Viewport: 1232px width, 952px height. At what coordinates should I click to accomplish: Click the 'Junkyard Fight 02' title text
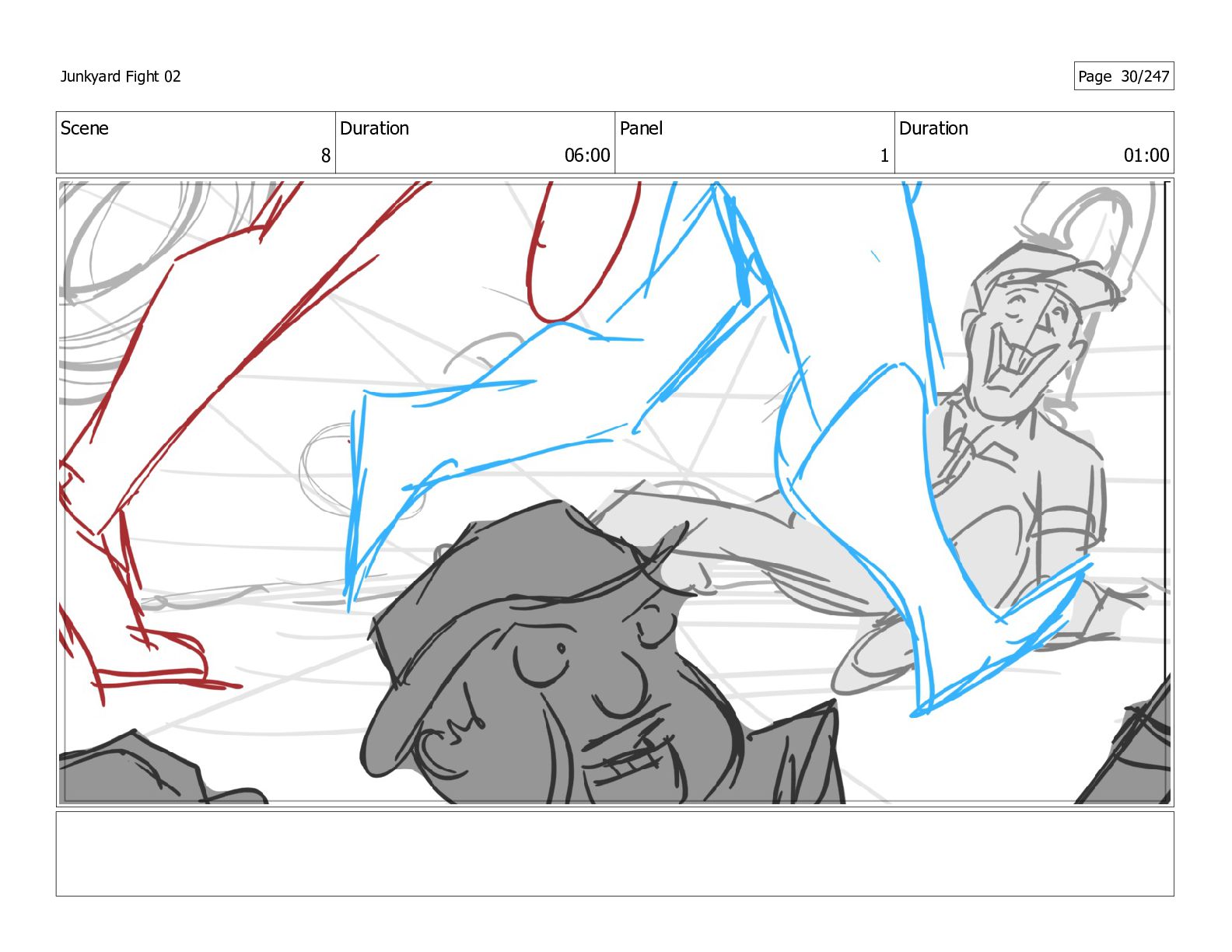[x=121, y=76]
